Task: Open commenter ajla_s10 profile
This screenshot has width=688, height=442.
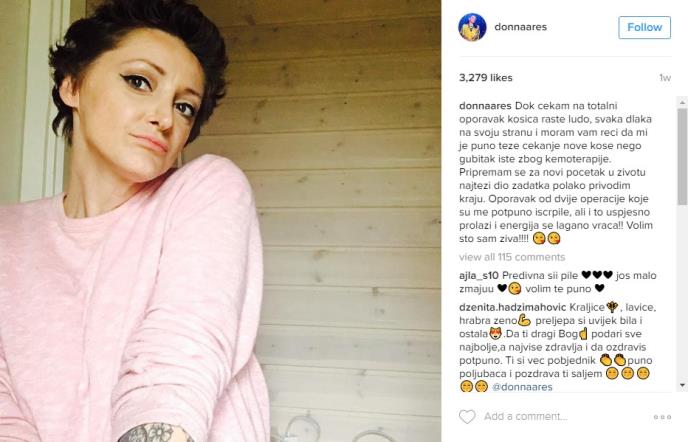Action: click(479, 276)
